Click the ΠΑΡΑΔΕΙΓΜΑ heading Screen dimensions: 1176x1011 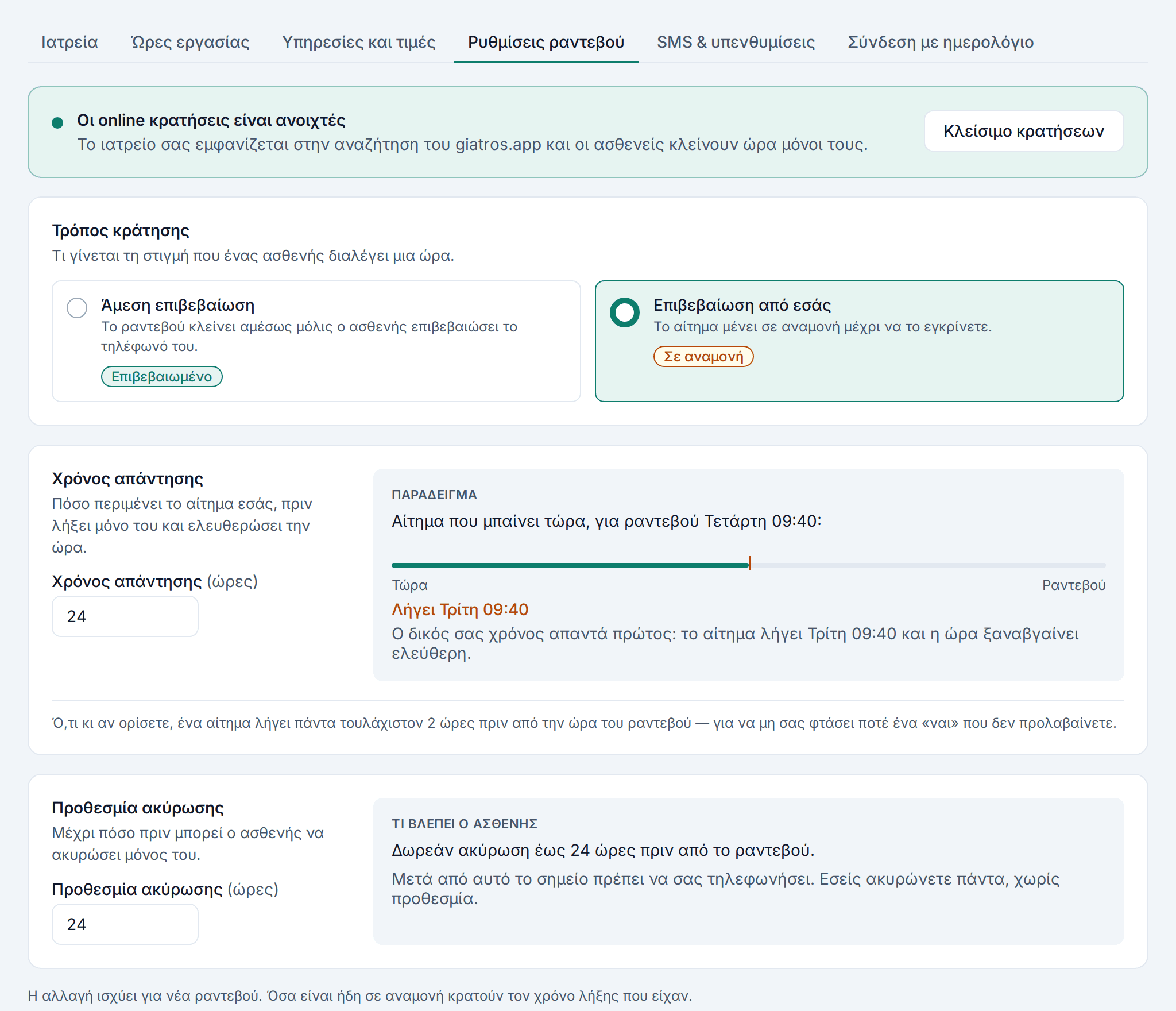pos(434,495)
